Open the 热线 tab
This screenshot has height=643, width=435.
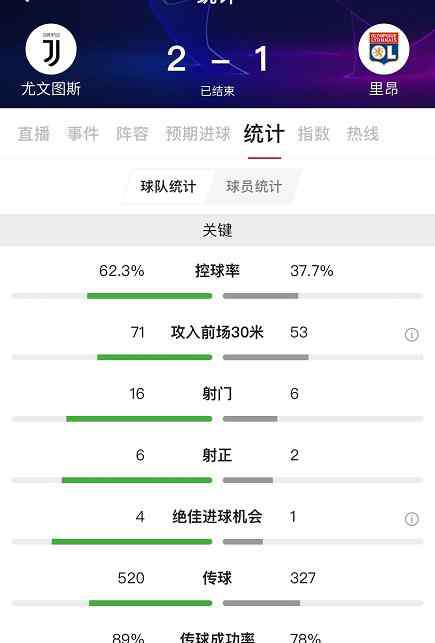(363, 134)
